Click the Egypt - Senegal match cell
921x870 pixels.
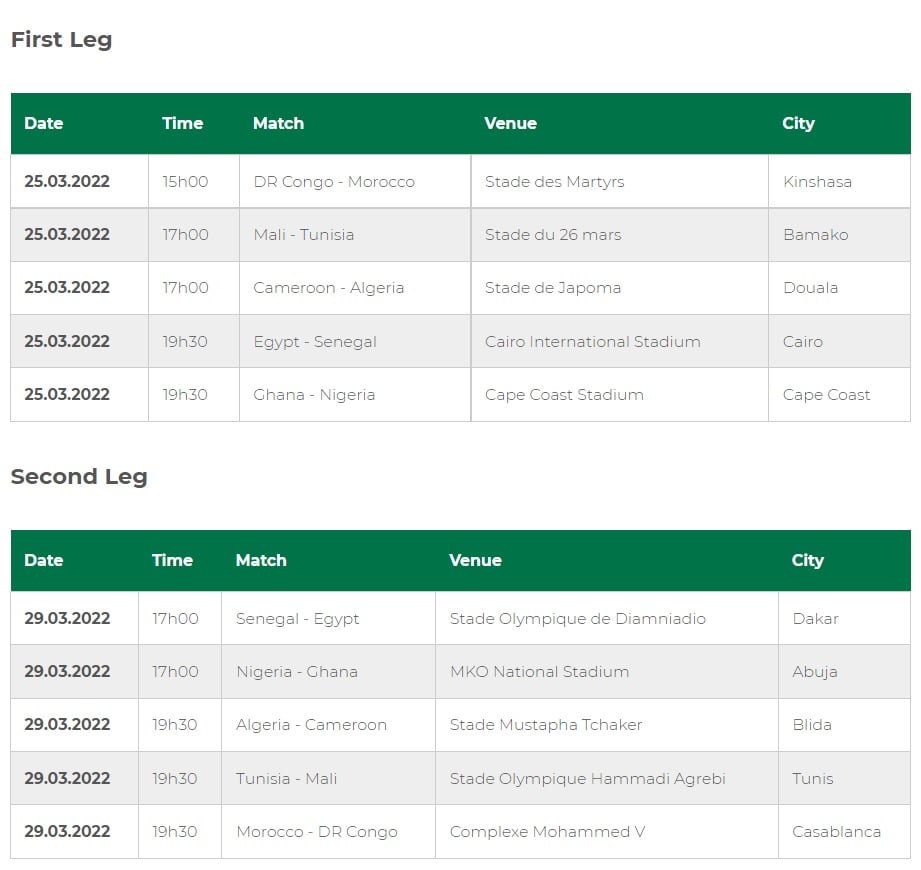(x=355, y=341)
